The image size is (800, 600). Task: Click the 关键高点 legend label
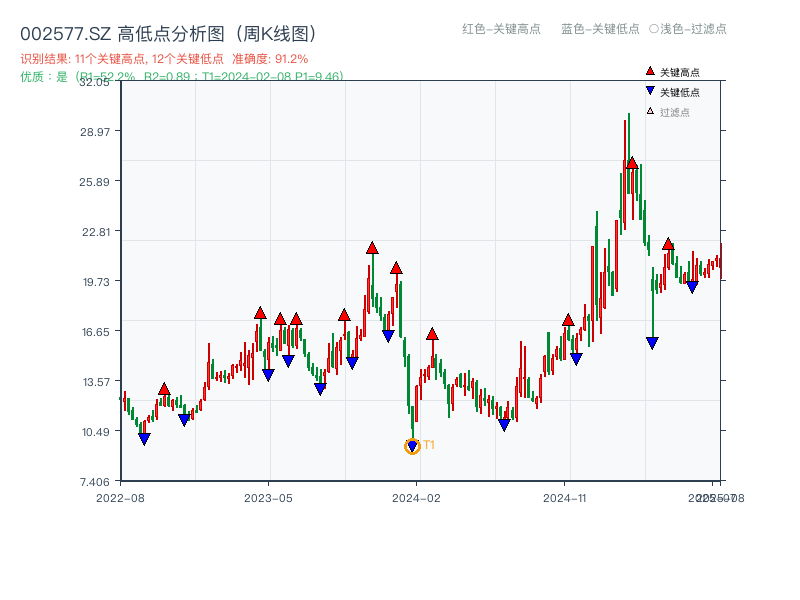(x=680, y=72)
